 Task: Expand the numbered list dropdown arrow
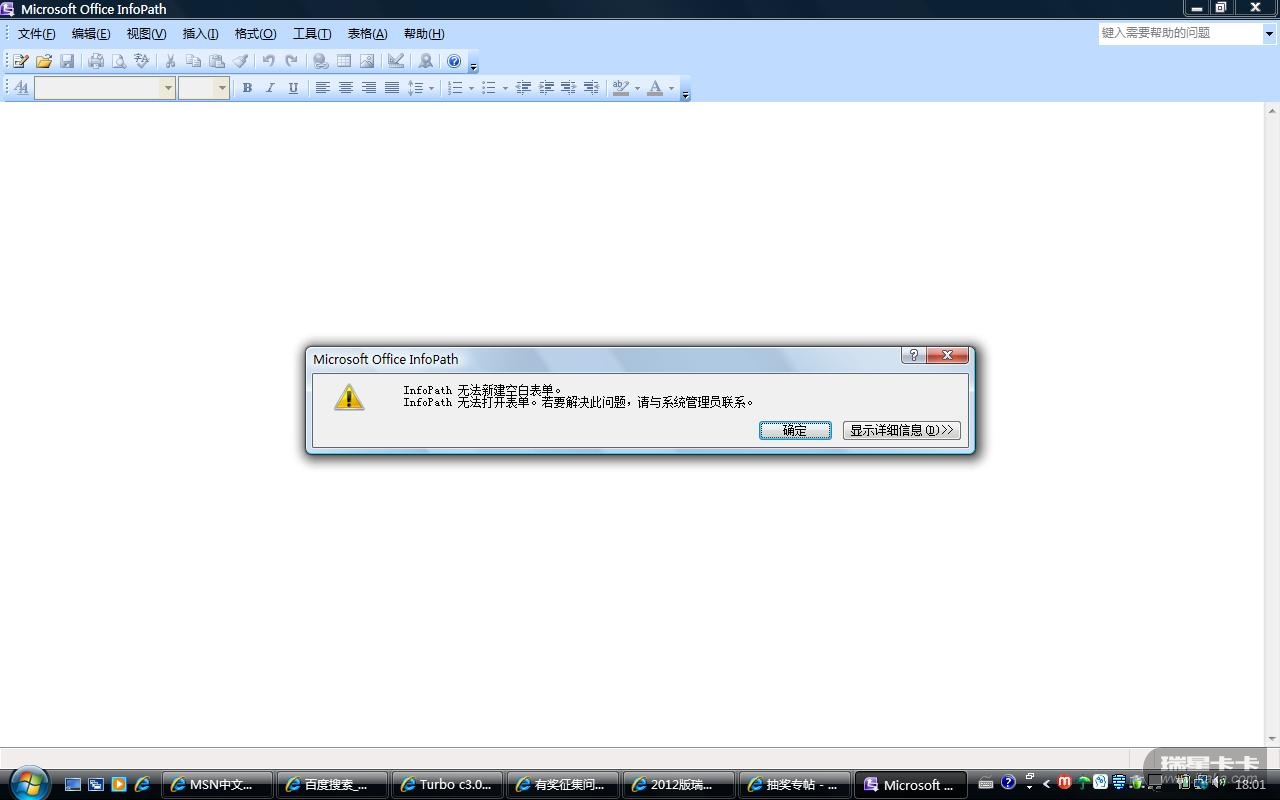click(x=471, y=88)
